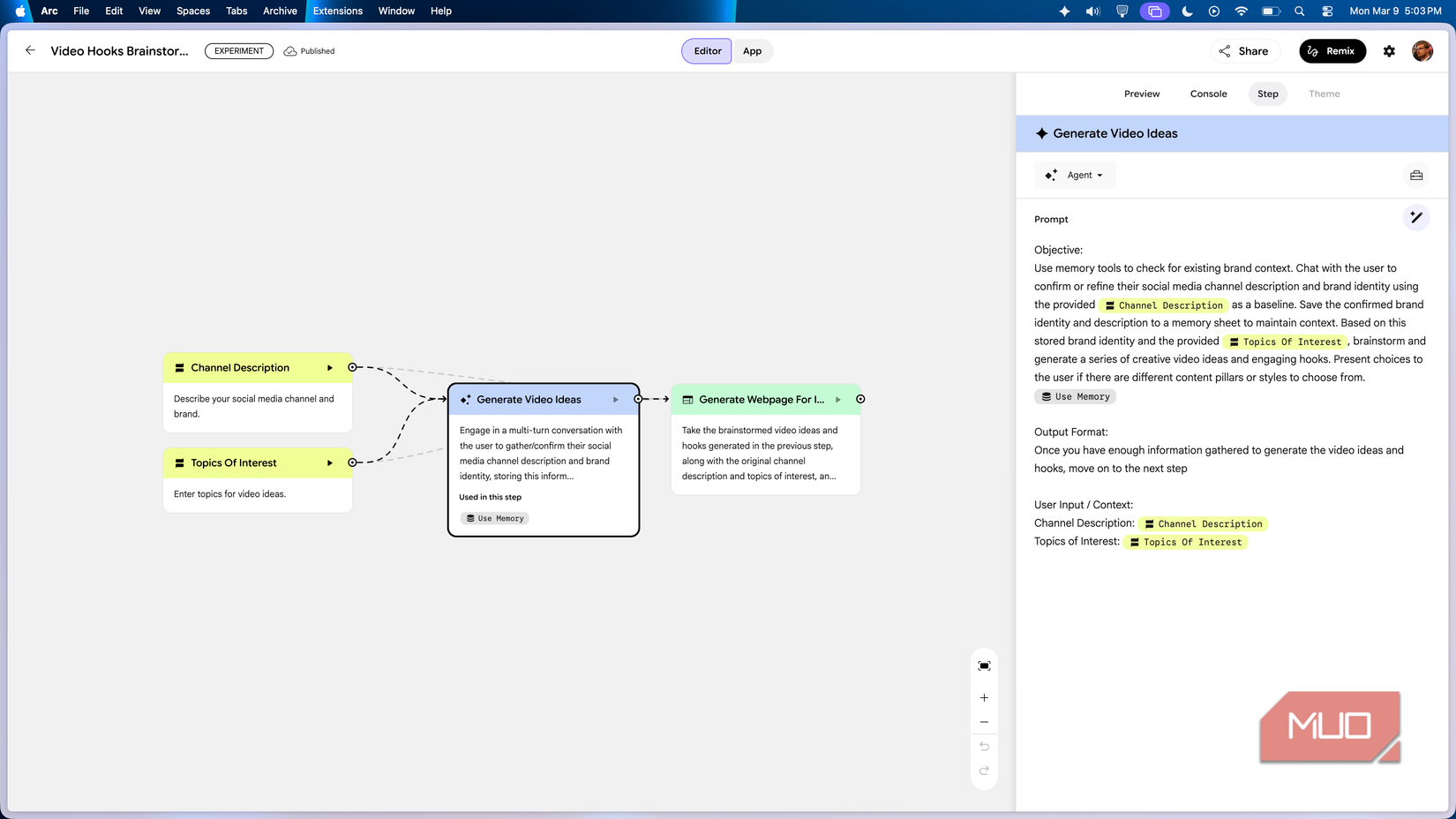This screenshot has width=1456, height=819.
Task: Click the EXPERIMENT badge
Action: pyautogui.click(x=239, y=51)
